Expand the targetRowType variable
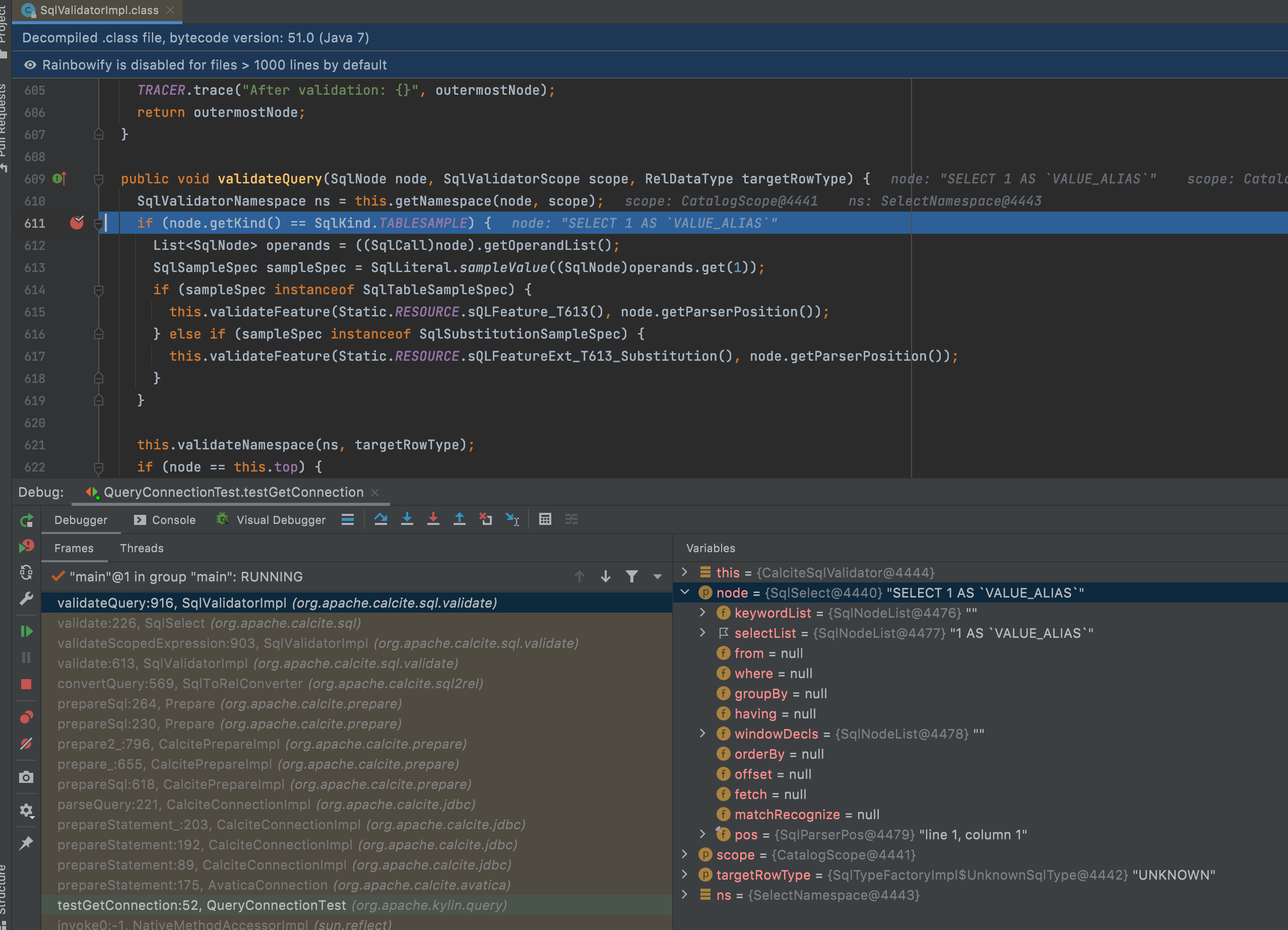The height and width of the screenshot is (930, 1288). (x=684, y=875)
